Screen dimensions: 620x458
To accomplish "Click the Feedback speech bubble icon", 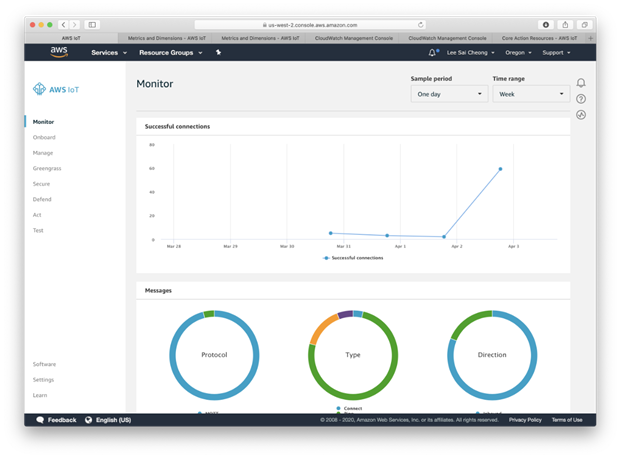I will pyautogui.click(x=40, y=420).
